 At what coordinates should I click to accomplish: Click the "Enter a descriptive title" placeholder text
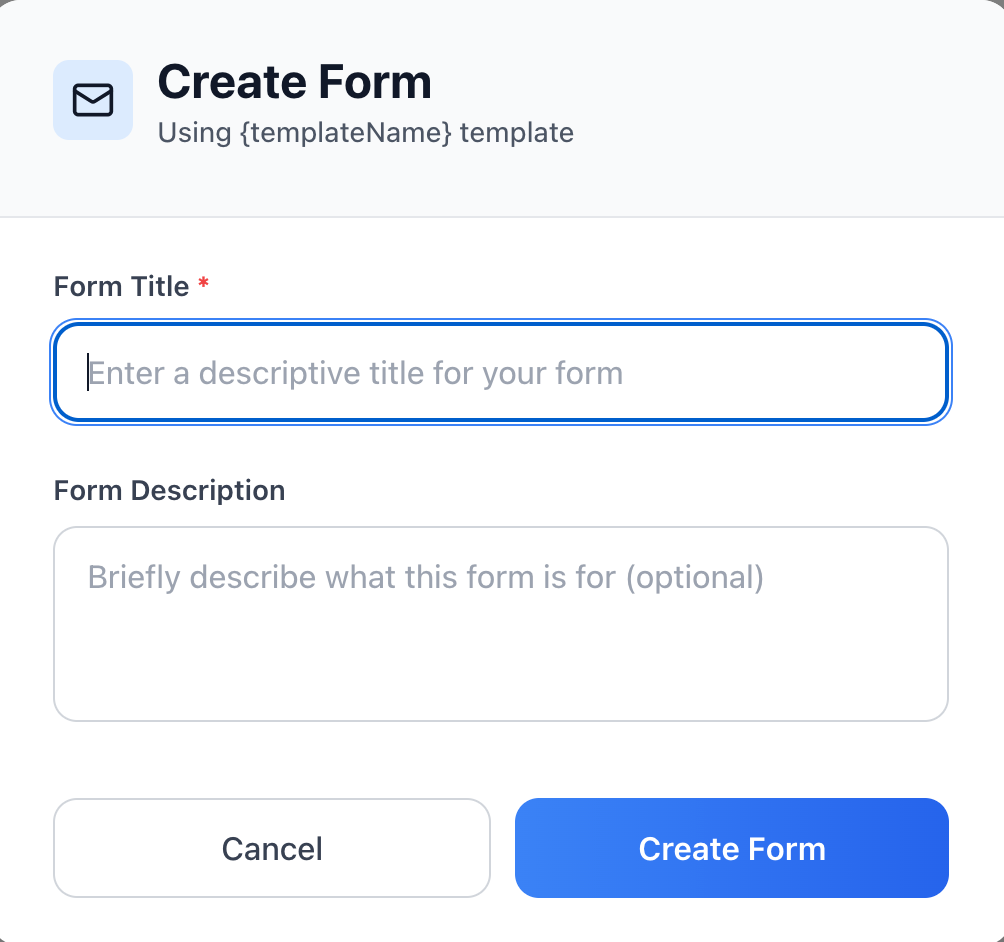click(x=356, y=374)
